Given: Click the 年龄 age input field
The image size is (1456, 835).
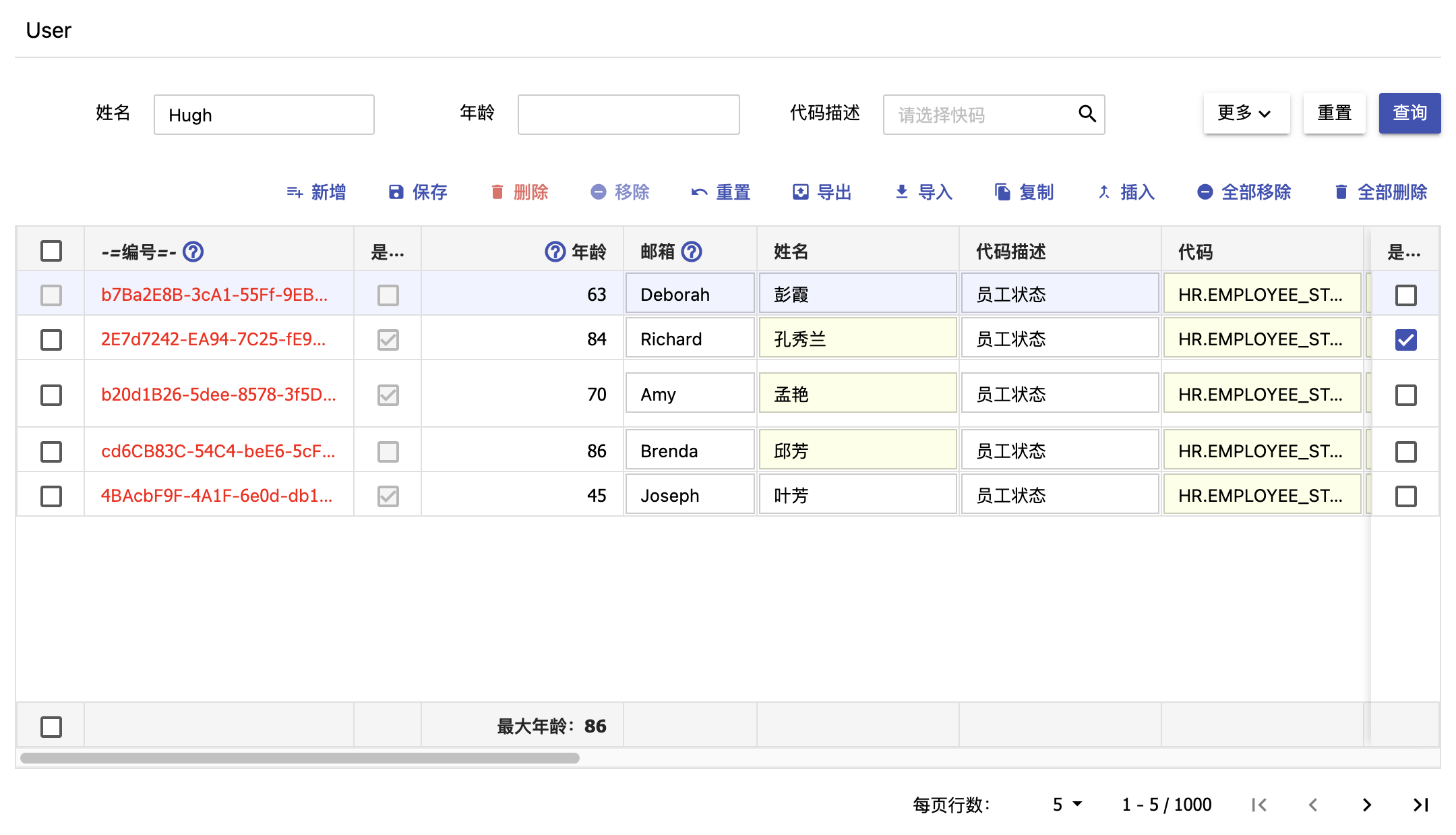Looking at the screenshot, I should pos(628,114).
